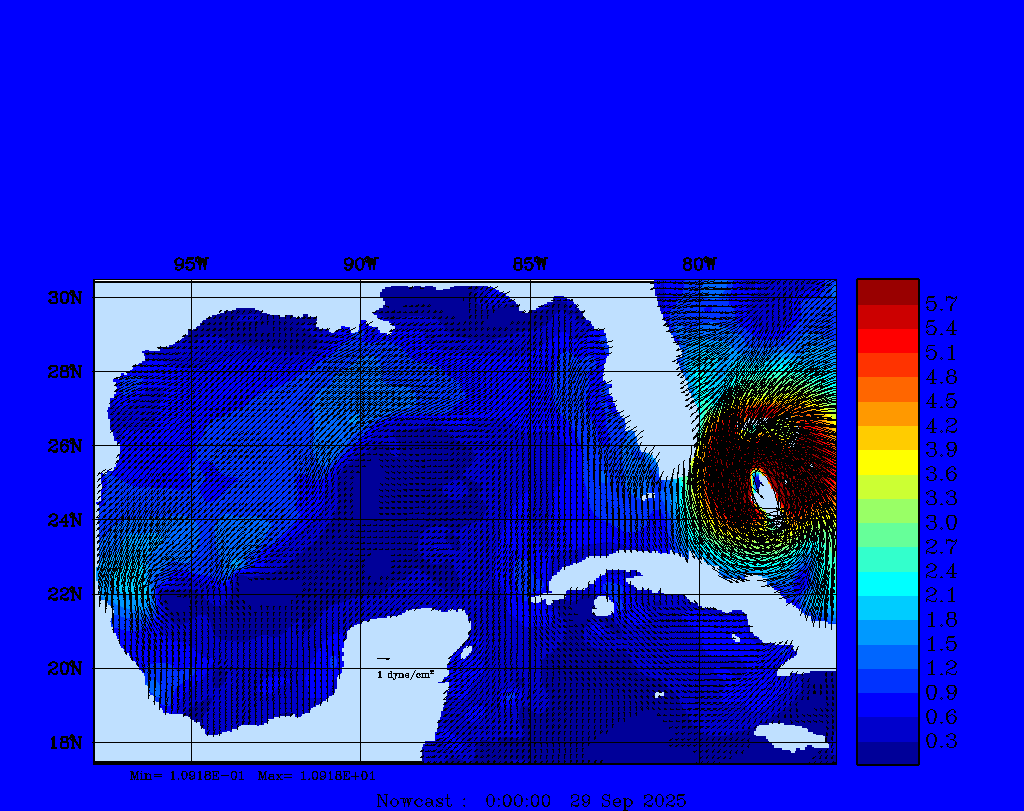Click the 30N latitude label

(x=64, y=298)
